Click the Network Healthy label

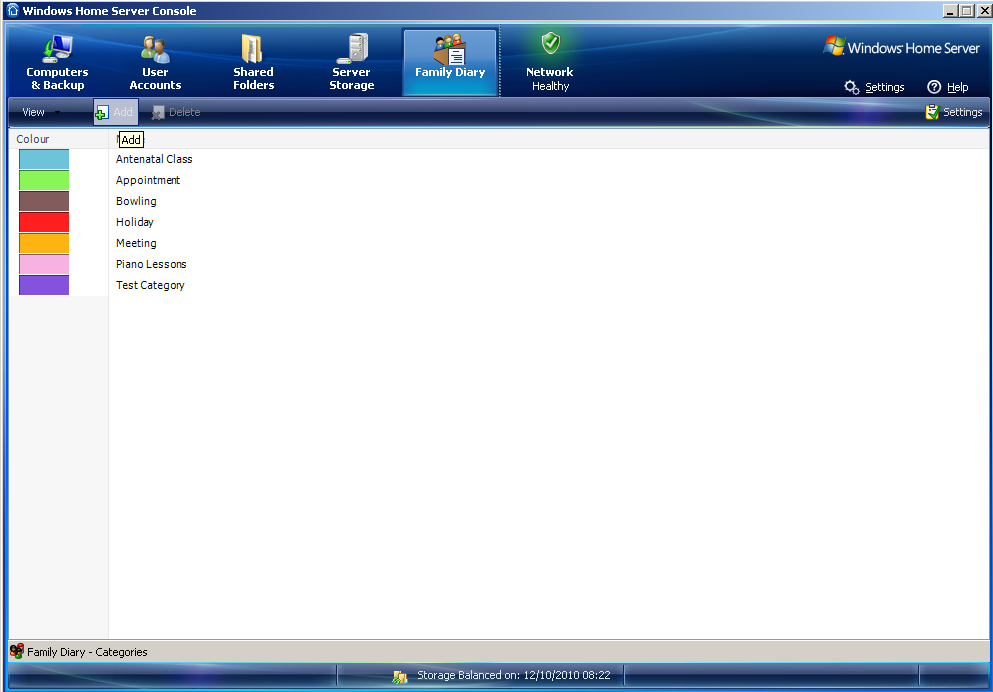(x=550, y=79)
